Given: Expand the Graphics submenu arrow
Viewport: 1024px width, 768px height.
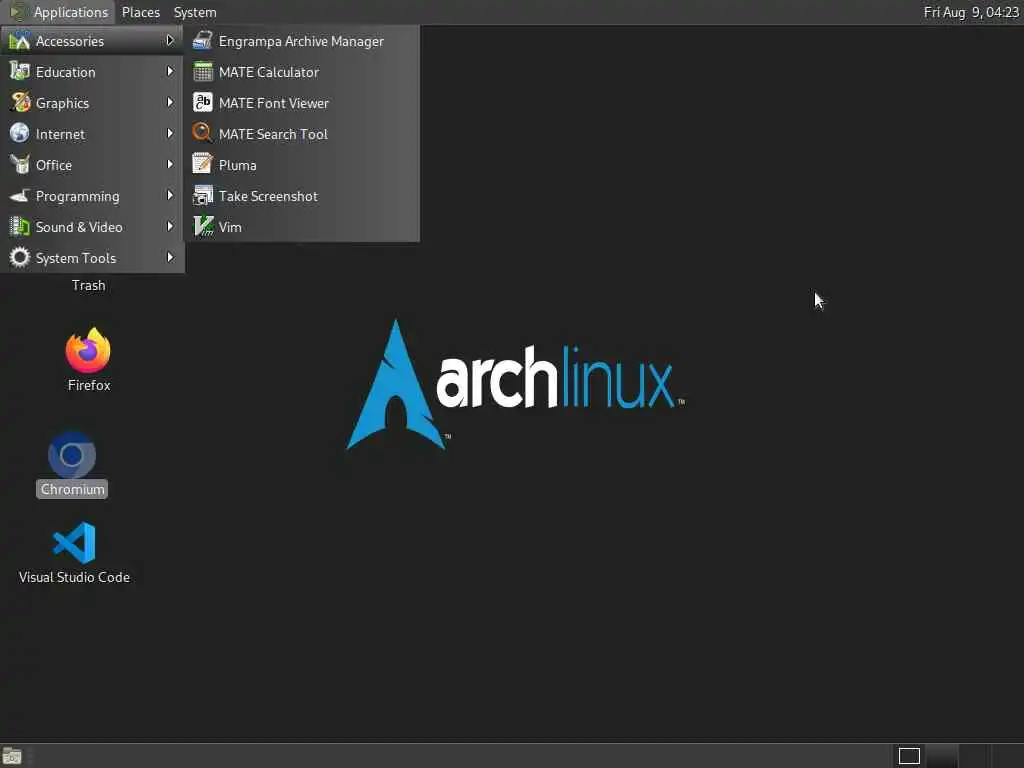Looking at the screenshot, I should tap(170, 103).
